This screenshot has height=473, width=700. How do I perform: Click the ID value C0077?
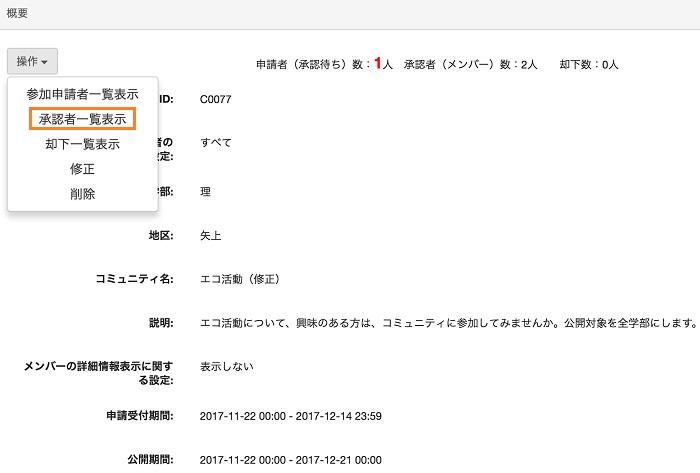(x=215, y=99)
